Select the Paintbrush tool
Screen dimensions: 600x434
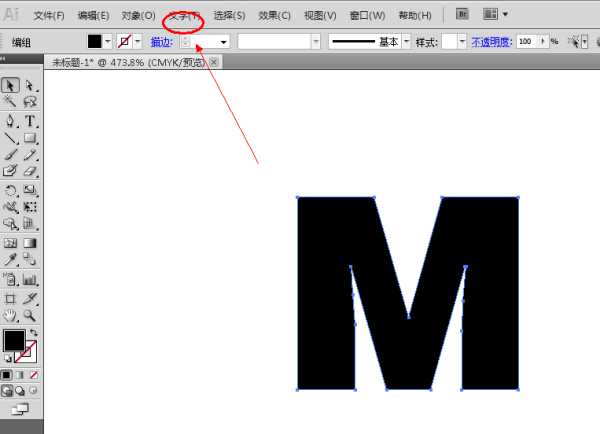[x=11, y=155]
